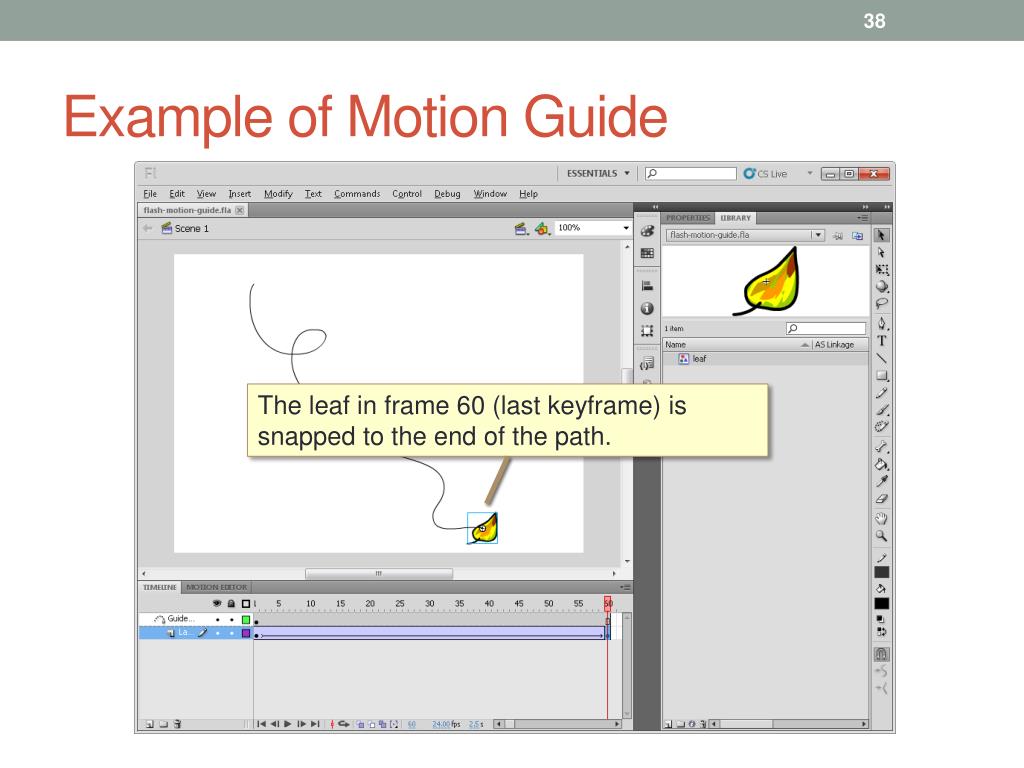Toggle Snap to Objects magnet option
Screen dimensions: 1024x768
[x=881, y=654]
